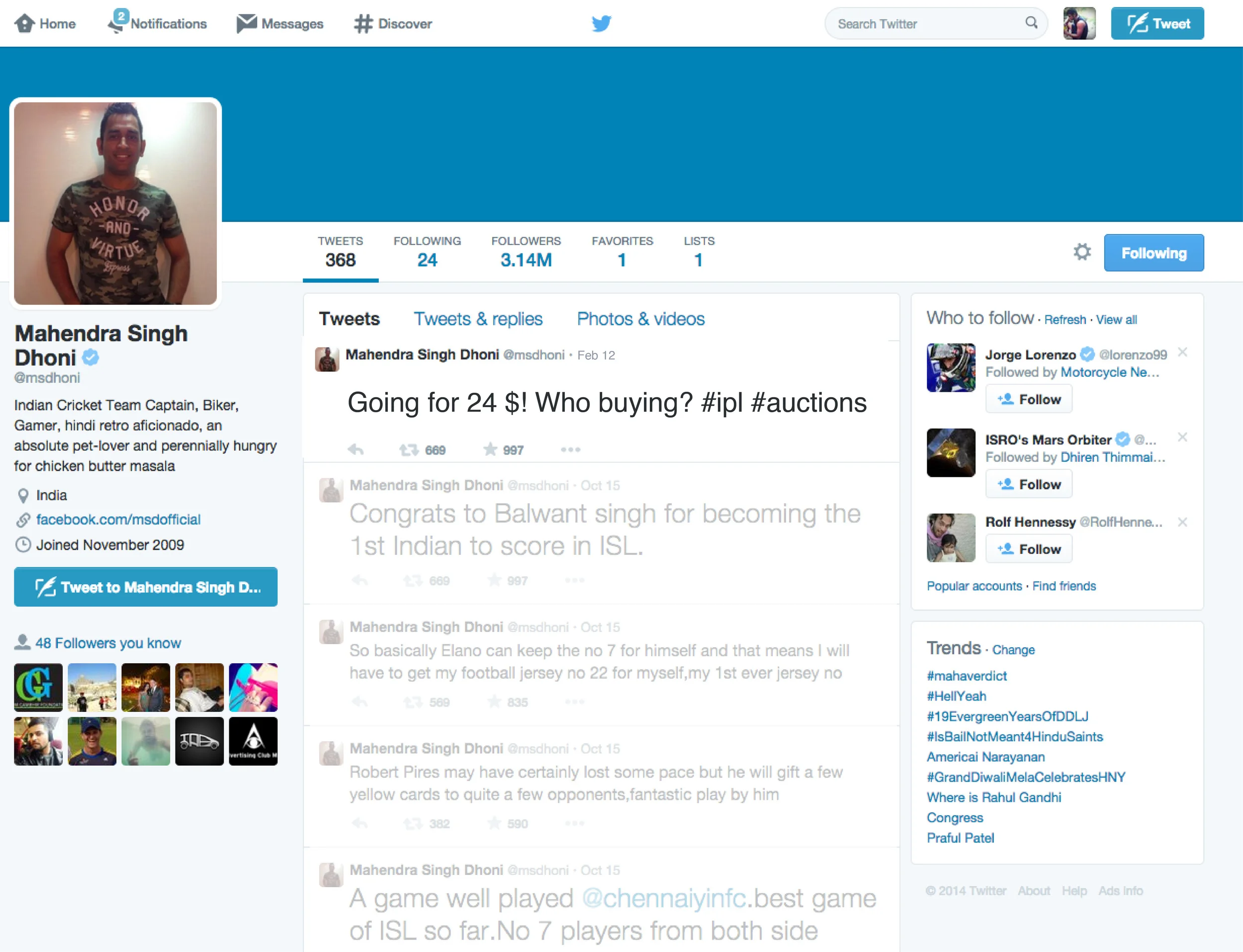Open facebook.com/msdofficial link
The height and width of the screenshot is (952, 1243).
click(x=118, y=519)
